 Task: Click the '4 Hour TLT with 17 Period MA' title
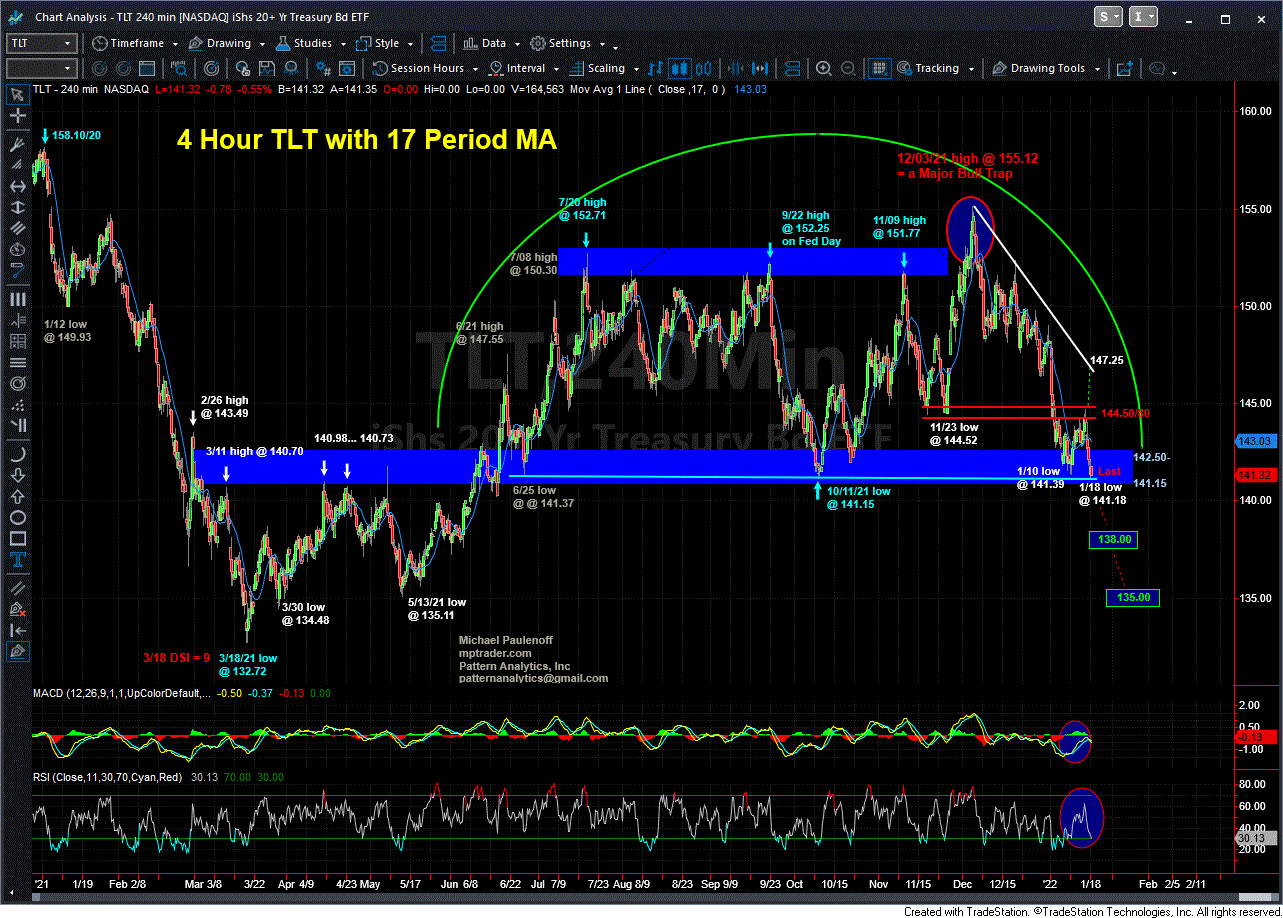366,141
